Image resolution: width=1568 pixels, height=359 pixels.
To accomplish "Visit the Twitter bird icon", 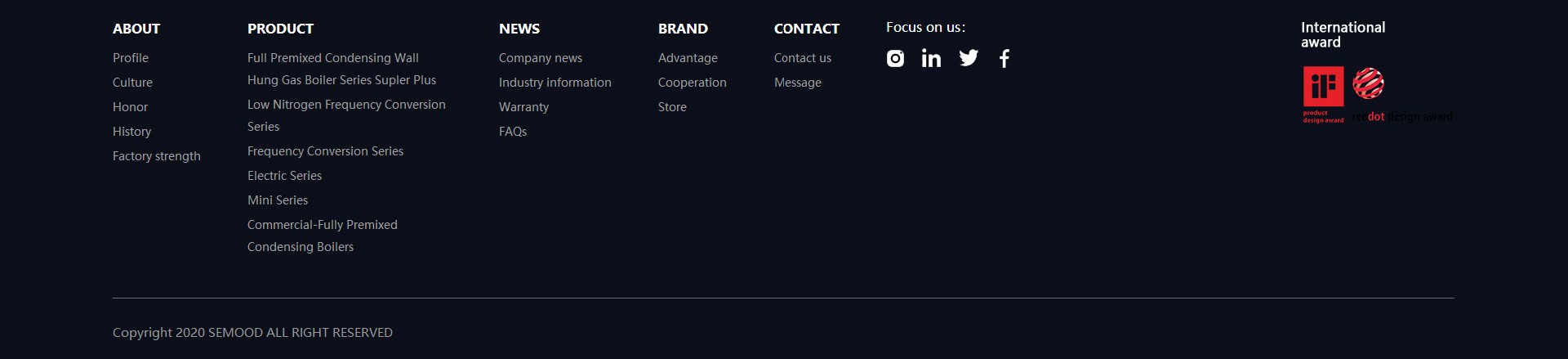I will pyautogui.click(x=969, y=58).
